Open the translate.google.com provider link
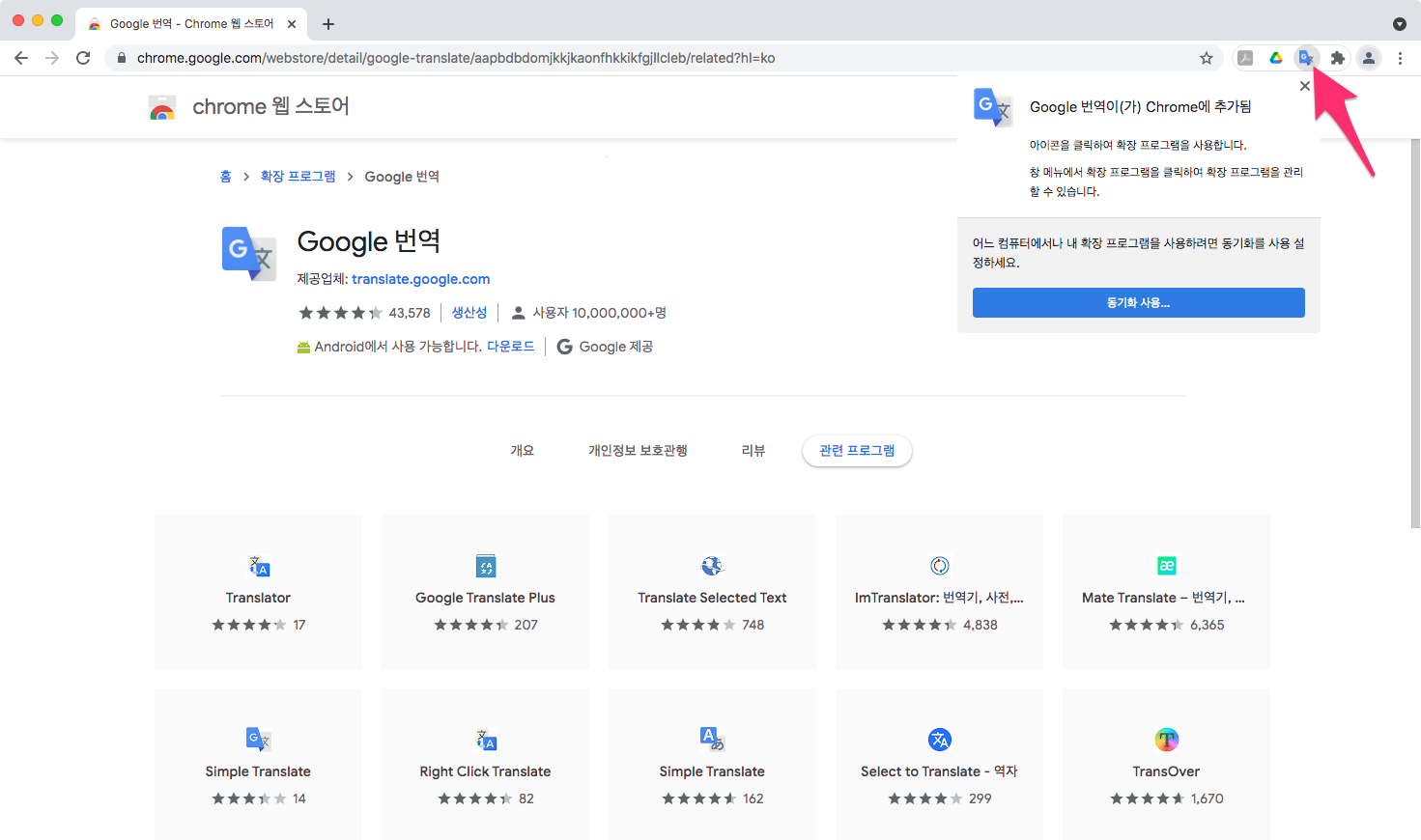The image size is (1421, 840). click(420, 279)
